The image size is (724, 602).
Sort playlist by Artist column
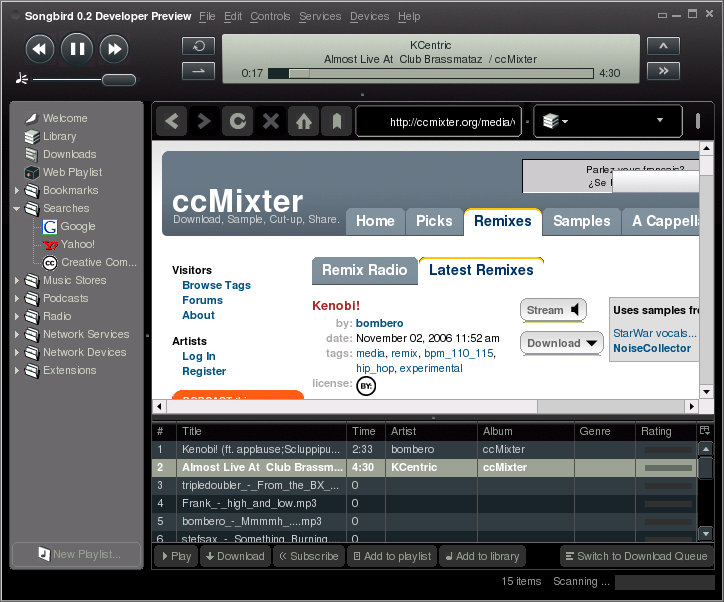click(x=431, y=431)
